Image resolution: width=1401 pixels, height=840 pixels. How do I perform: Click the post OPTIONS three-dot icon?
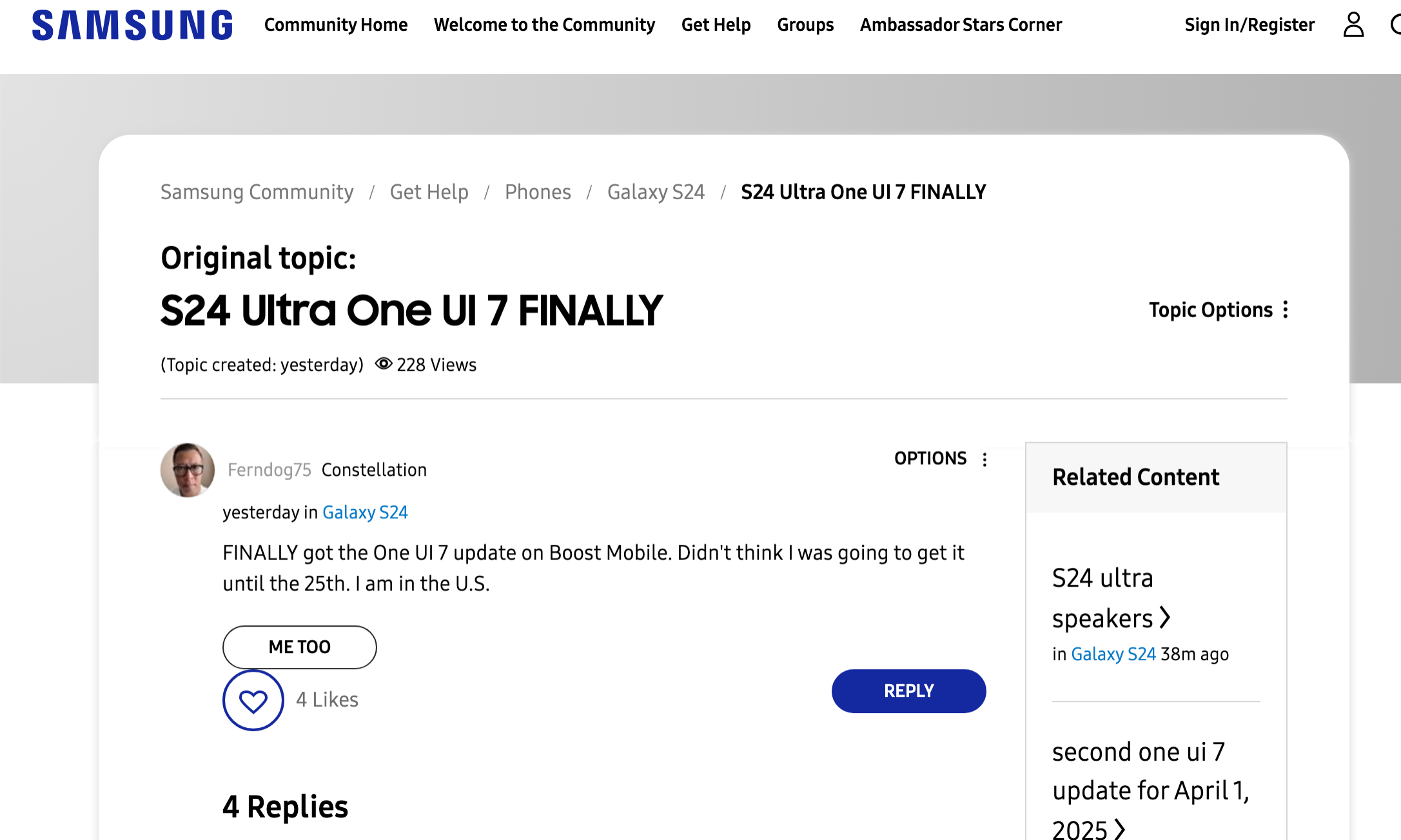985,459
